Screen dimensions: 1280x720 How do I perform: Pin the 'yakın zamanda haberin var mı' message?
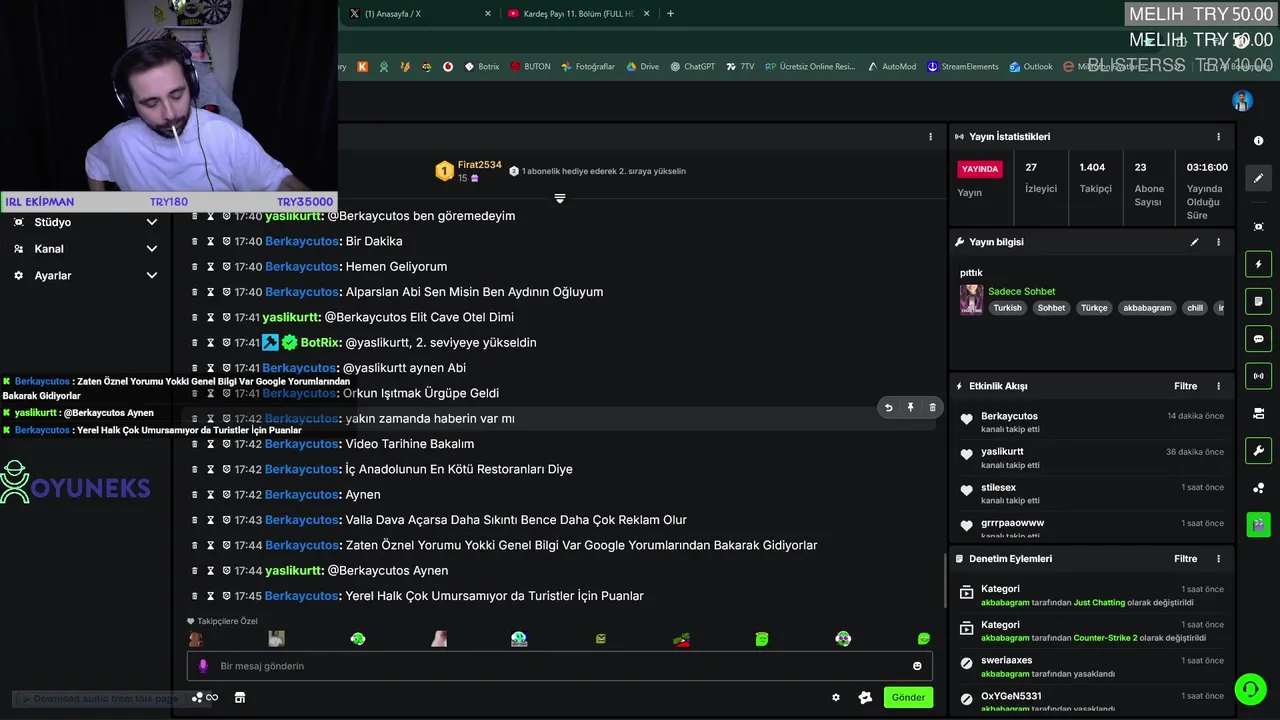(x=910, y=408)
